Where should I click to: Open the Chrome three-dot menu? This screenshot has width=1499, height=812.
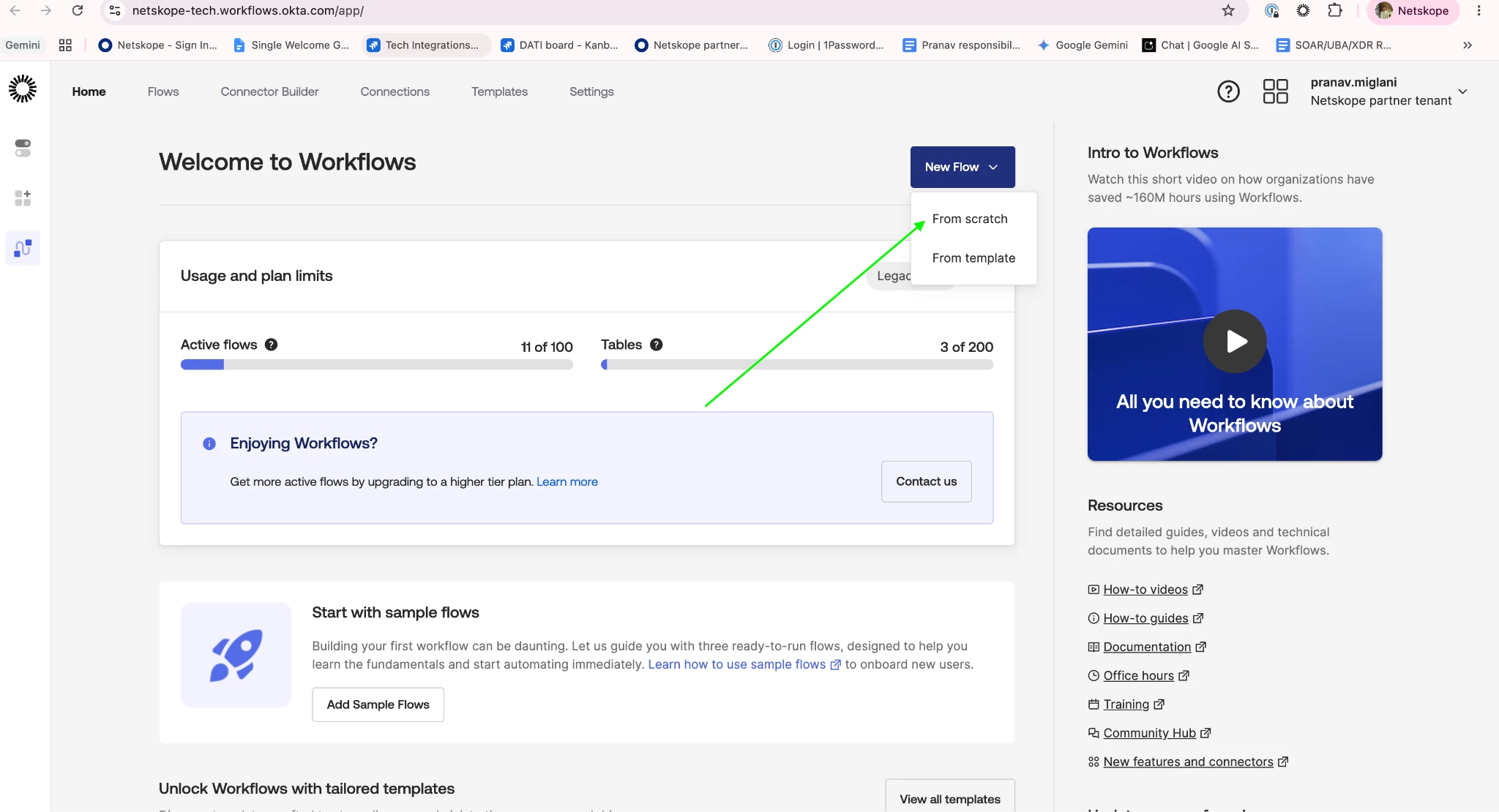1479,10
